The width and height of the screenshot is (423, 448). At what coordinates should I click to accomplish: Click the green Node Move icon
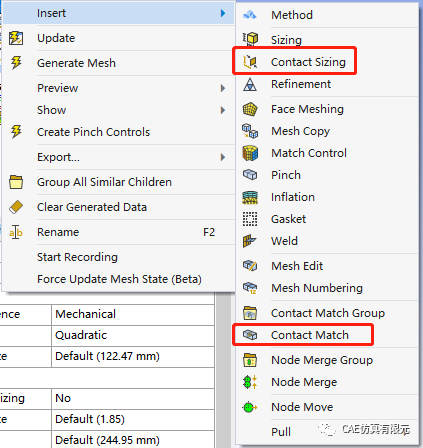(x=250, y=407)
